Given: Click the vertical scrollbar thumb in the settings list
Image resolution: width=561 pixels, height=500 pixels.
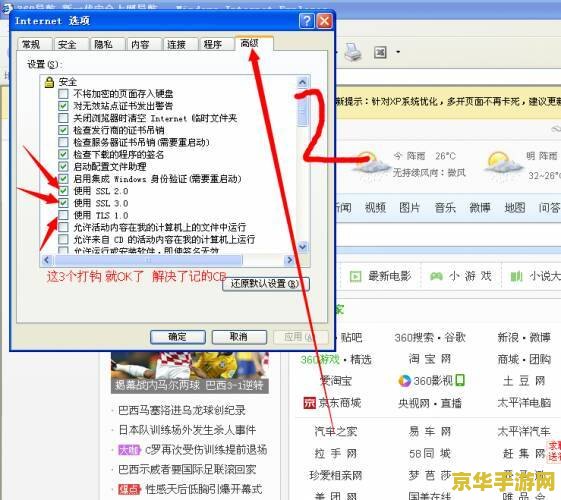Looking at the screenshot, I should [303, 108].
